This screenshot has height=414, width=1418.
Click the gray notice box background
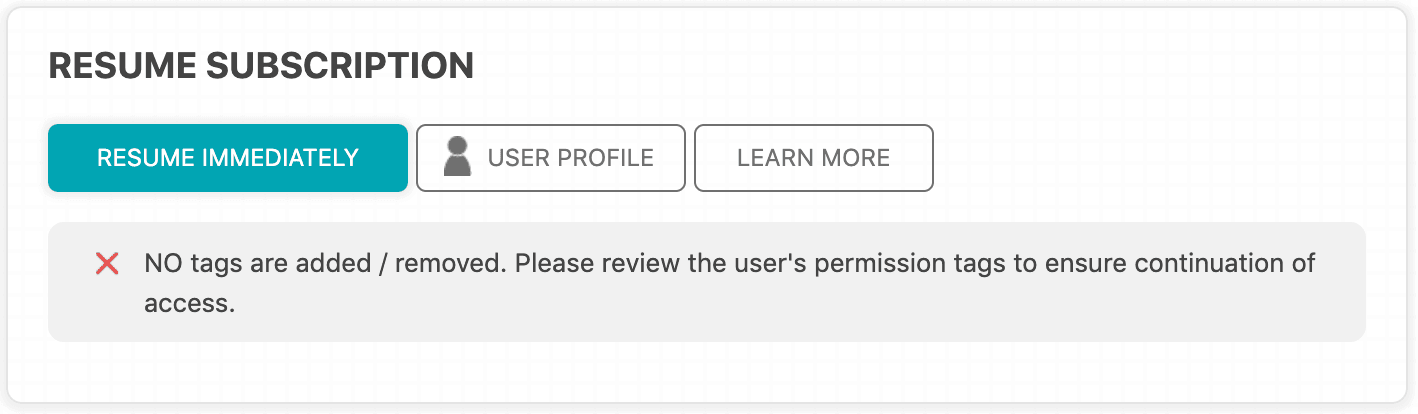(x=707, y=282)
